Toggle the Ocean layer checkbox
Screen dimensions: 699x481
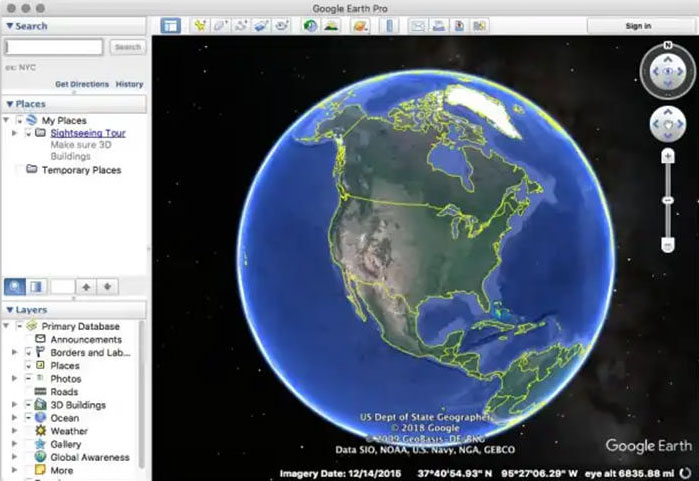[29, 418]
